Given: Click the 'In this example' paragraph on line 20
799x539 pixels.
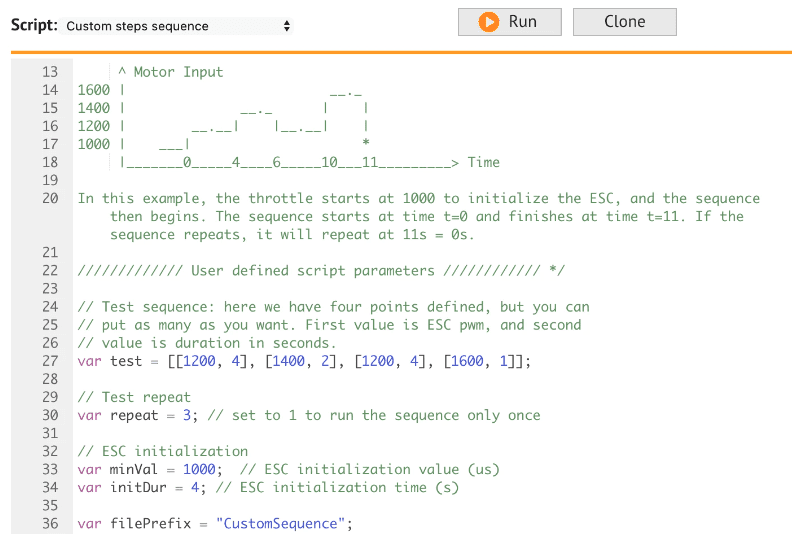Looking at the screenshot, I should (418, 217).
